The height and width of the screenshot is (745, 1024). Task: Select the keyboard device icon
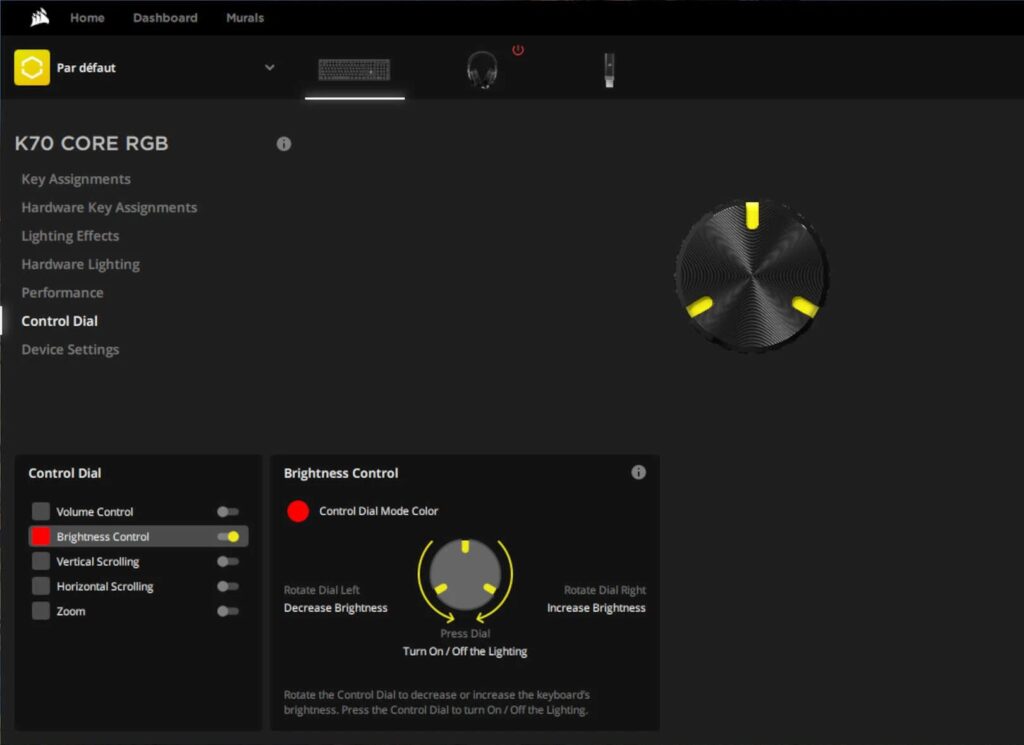354,70
